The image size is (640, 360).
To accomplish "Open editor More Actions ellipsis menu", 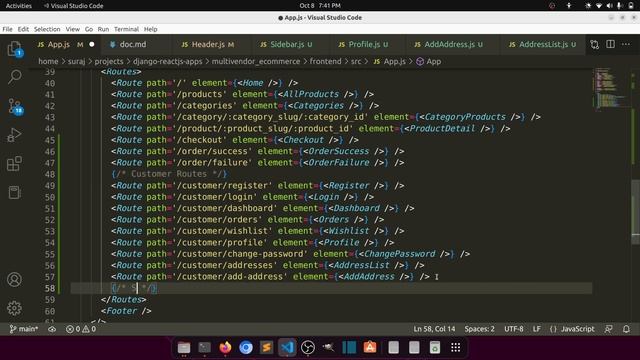I will (x=626, y=44).
